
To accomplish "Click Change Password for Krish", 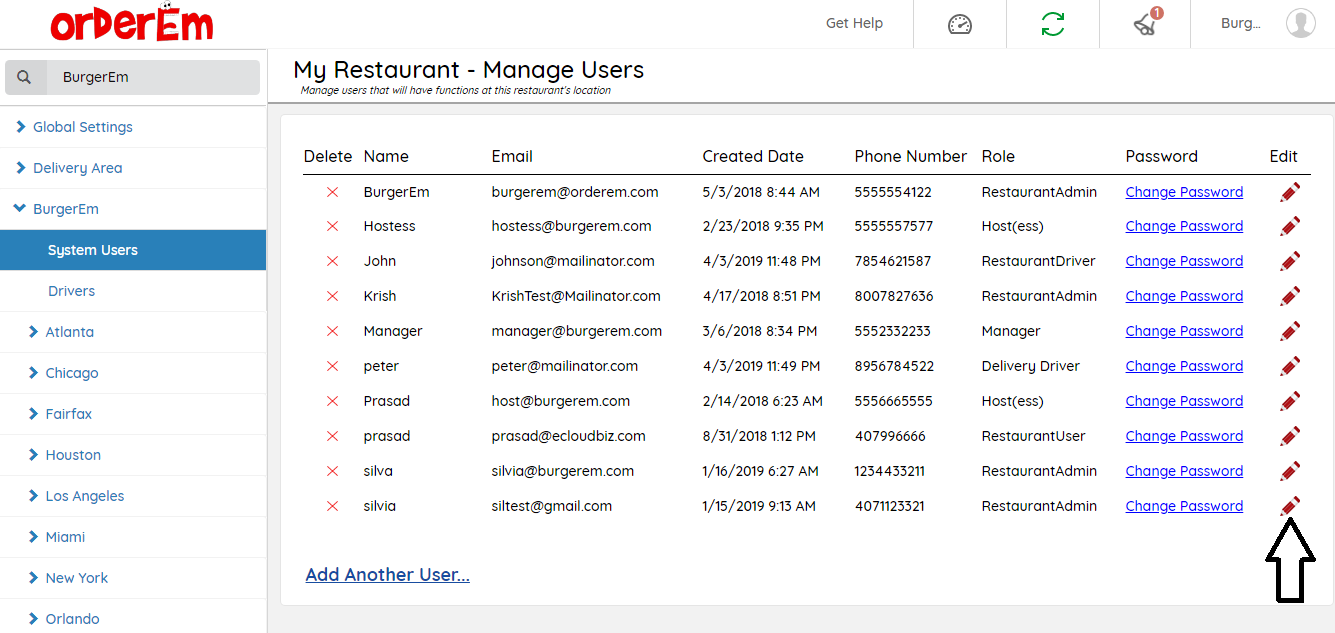I will coord(1184,296).
